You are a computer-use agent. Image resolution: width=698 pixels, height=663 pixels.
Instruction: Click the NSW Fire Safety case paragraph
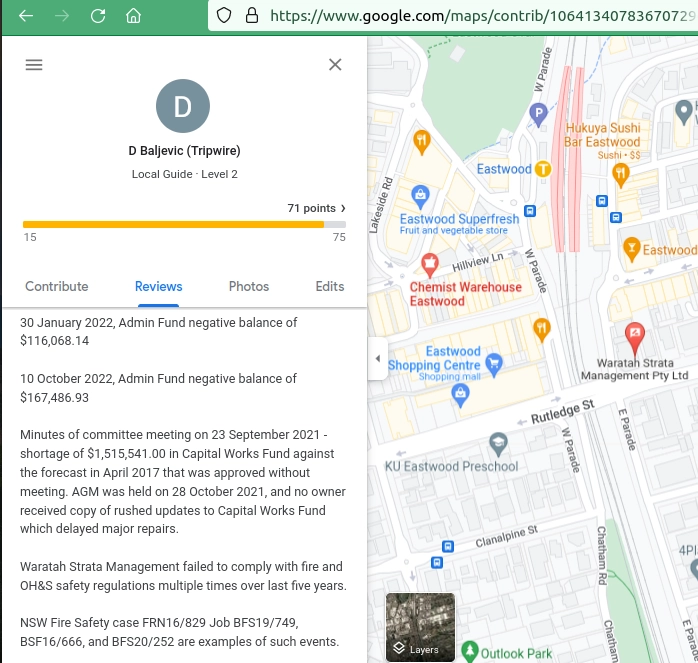coord(180,632)
